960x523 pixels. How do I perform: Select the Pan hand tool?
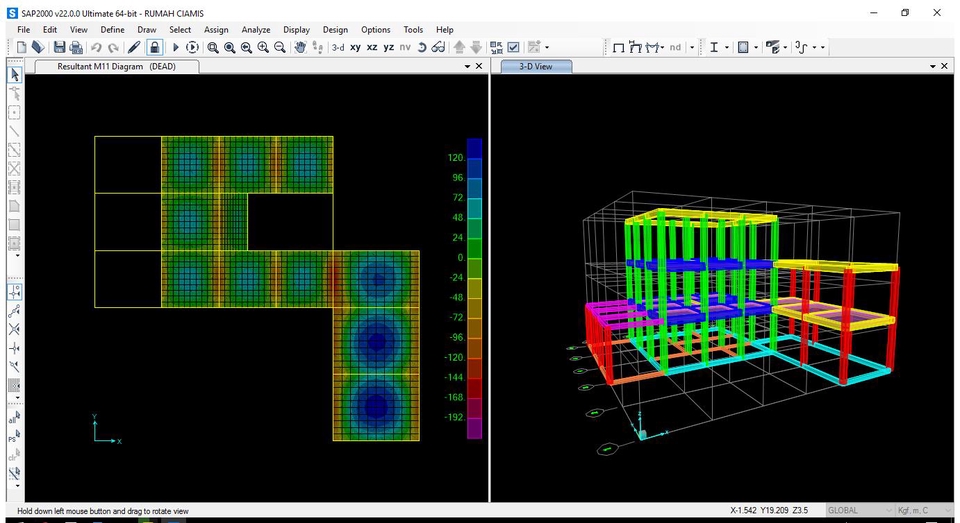pos(301,47)
